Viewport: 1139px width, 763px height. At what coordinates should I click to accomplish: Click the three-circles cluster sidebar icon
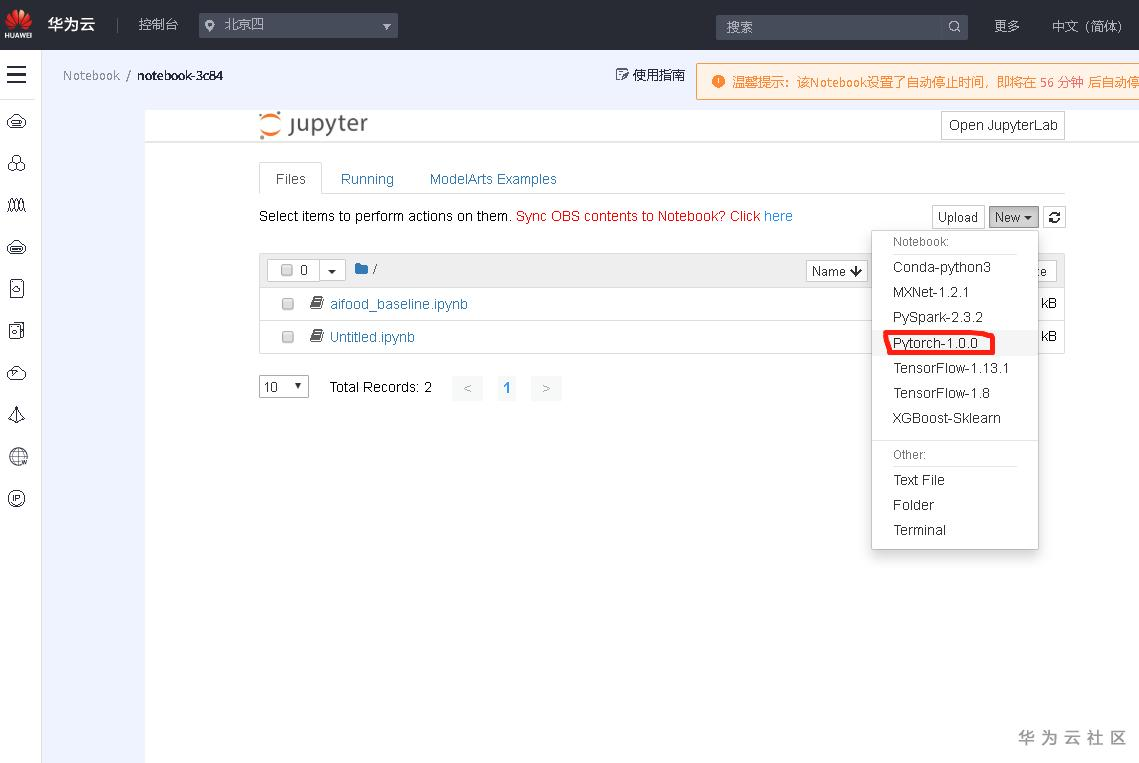17,163
